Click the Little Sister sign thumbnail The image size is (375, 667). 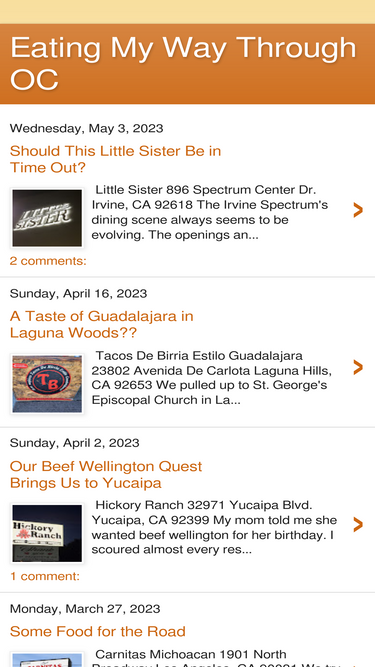[x=47, y=218]
